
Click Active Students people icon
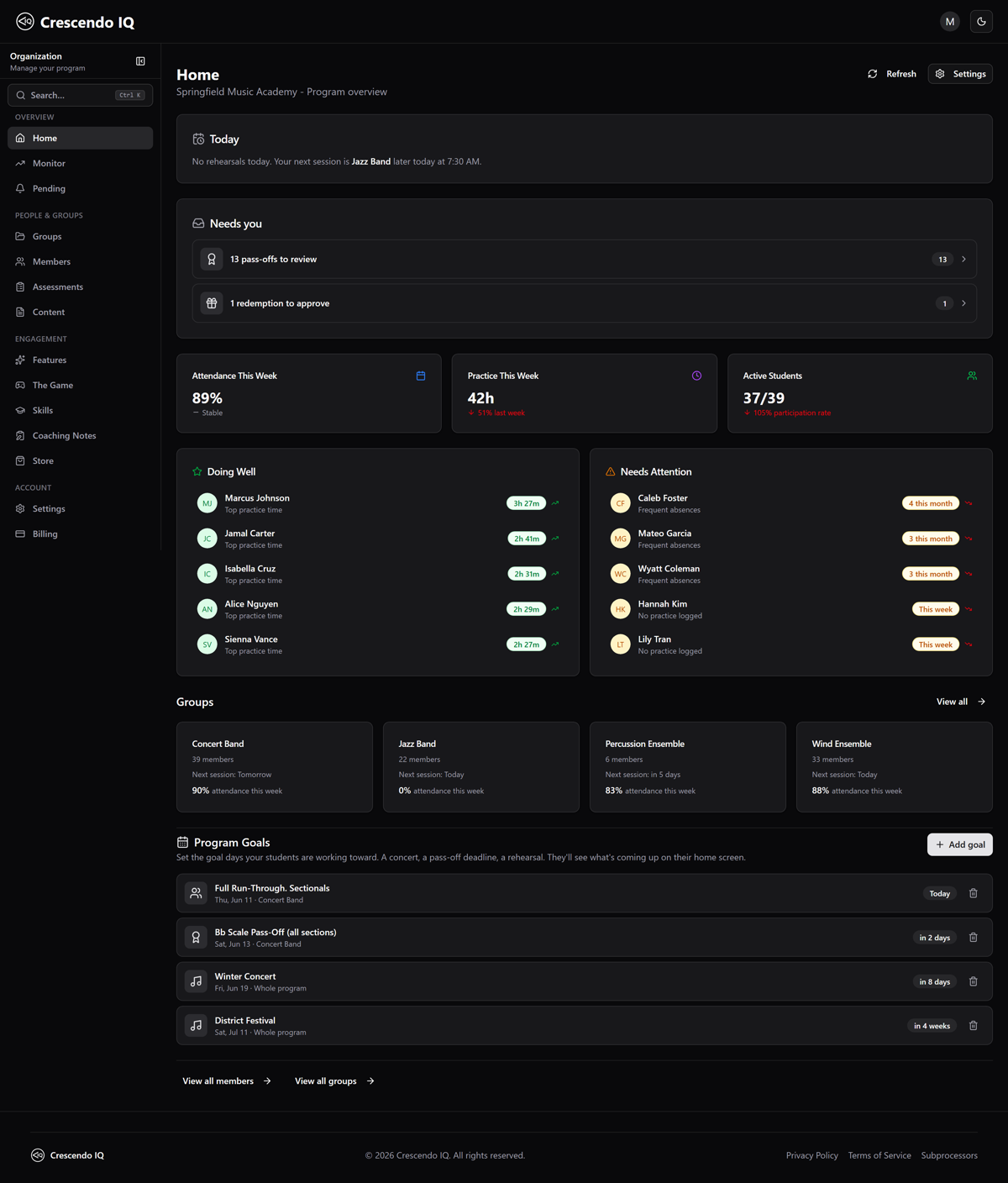[972, 376]
